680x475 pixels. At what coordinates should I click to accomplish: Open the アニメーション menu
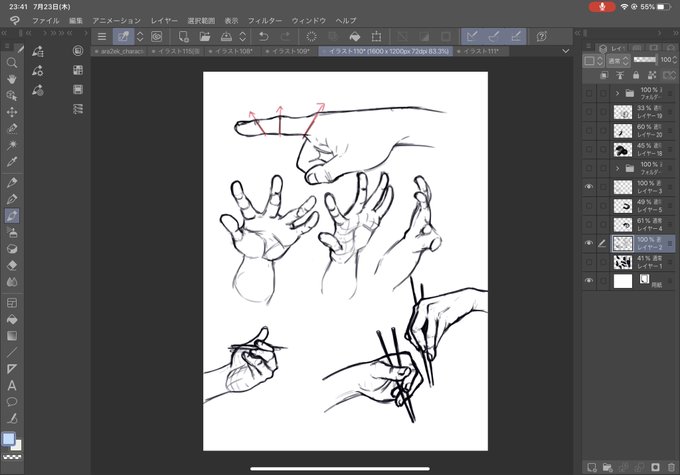point(116,20)
